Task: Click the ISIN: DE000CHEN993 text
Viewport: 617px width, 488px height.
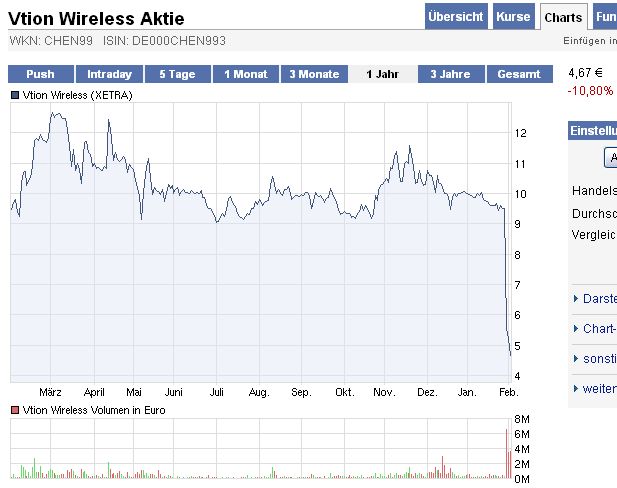Action: click(164, 41)
